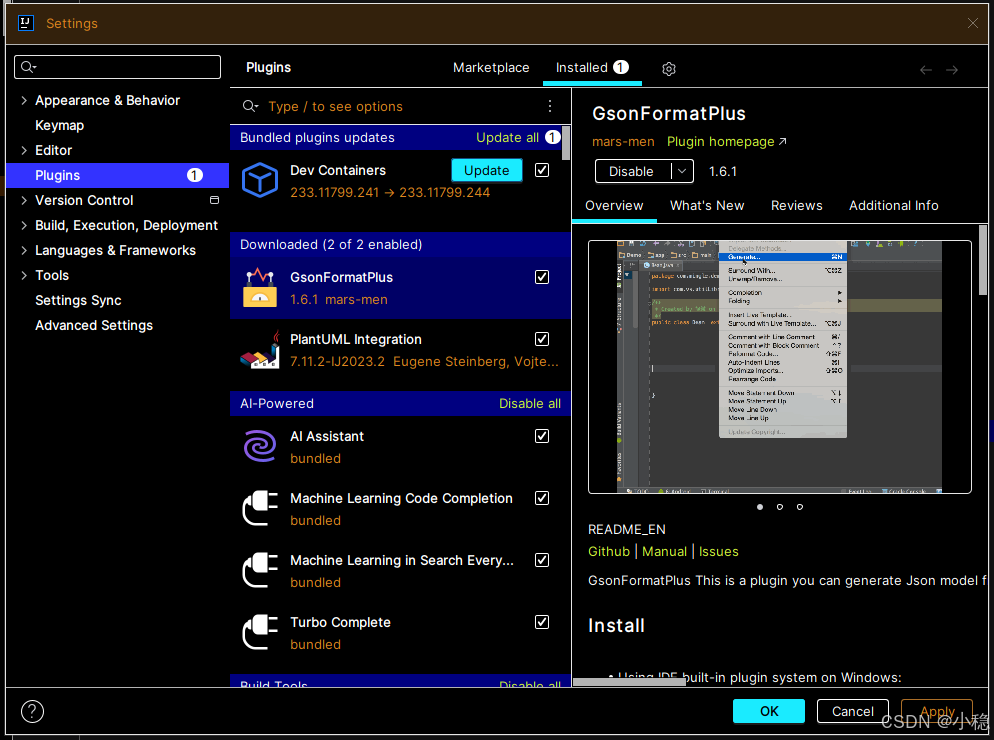Click the settings search magnifier icon
994x740 pixels.
pos(28,67)
